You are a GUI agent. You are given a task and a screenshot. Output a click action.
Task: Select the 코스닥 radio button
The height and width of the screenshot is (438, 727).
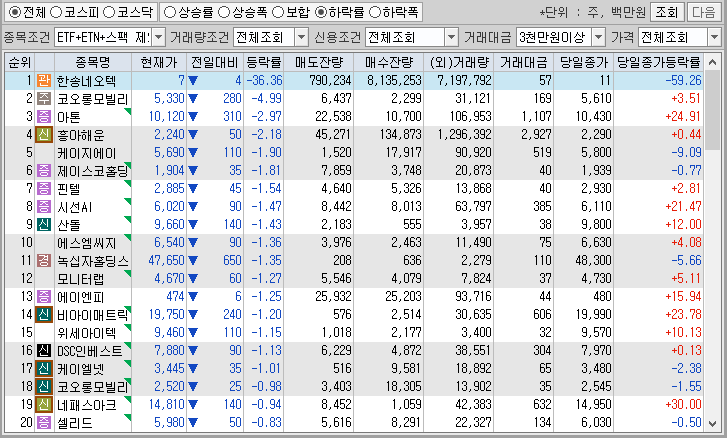[x=109, y=12]
